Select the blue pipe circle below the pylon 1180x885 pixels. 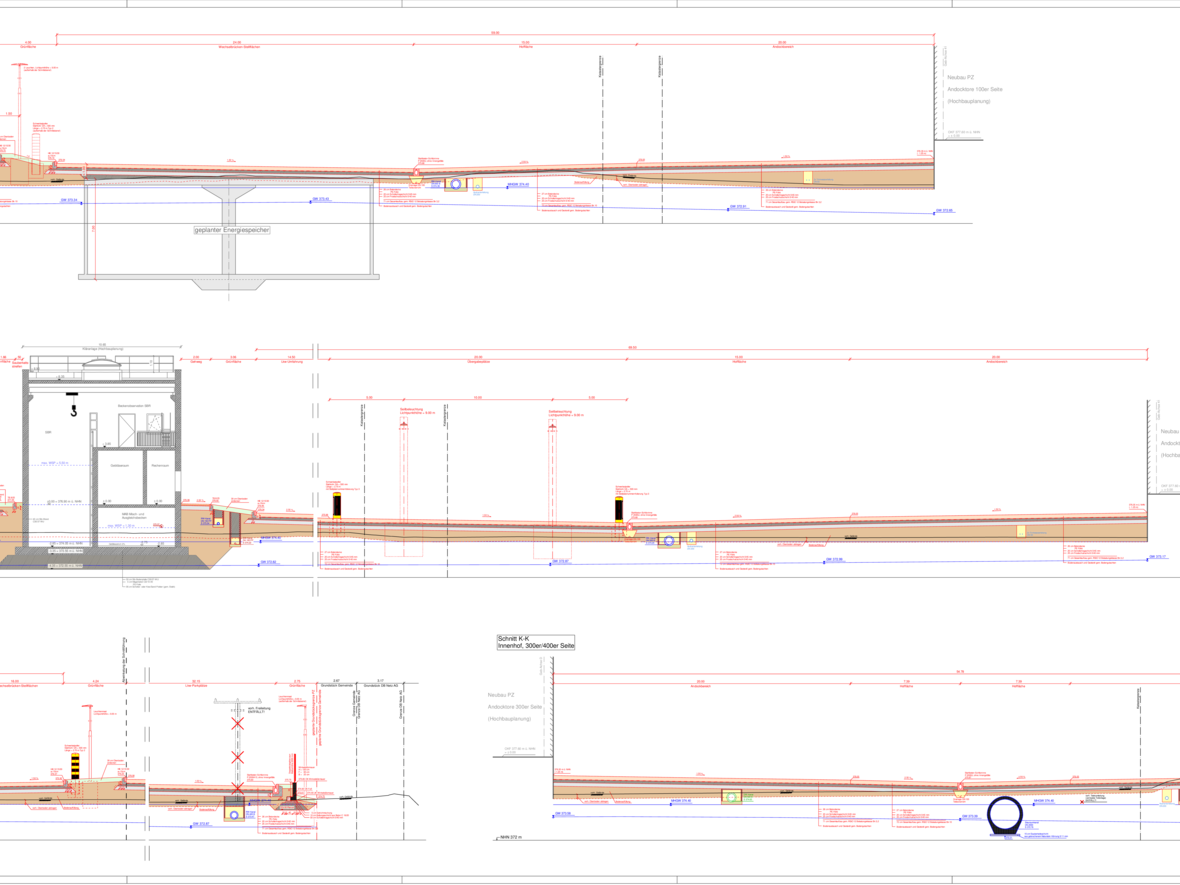(x=234, y=814)
